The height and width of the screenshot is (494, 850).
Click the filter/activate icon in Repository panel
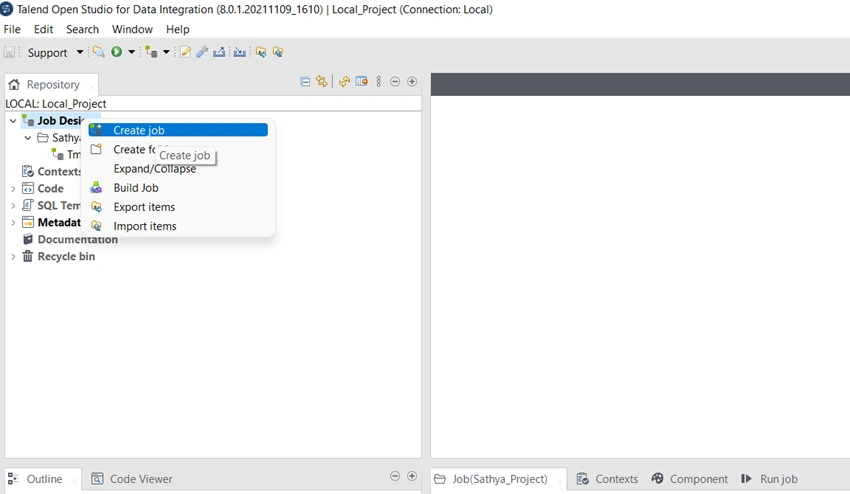pyautogui.click(x=362, y=81)
